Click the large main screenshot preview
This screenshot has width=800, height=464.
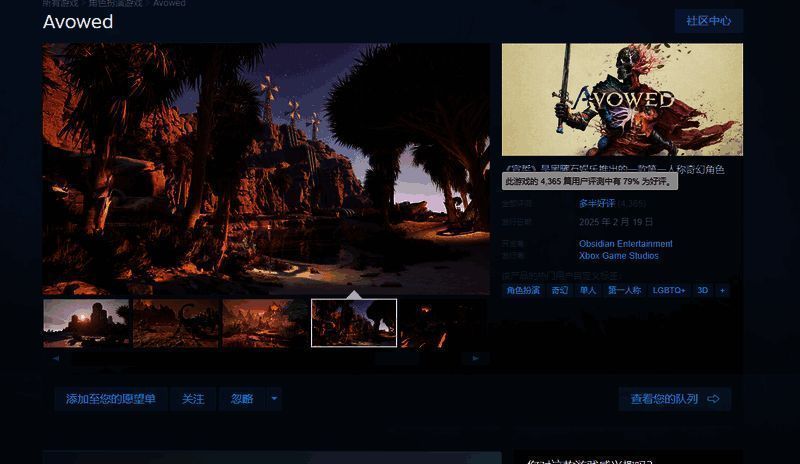coord(266,168)
